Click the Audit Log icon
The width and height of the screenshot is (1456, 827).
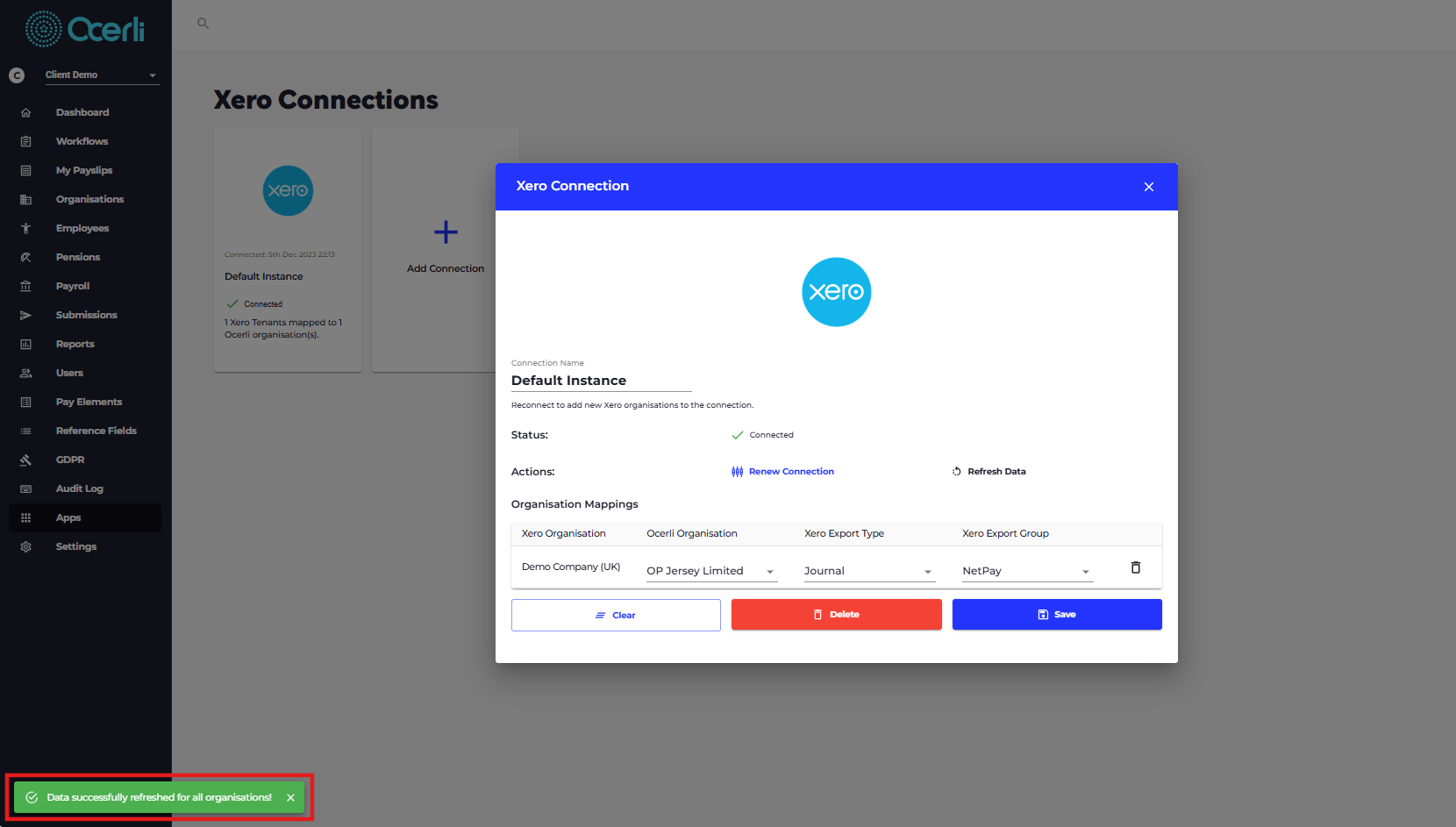[25, 488]
